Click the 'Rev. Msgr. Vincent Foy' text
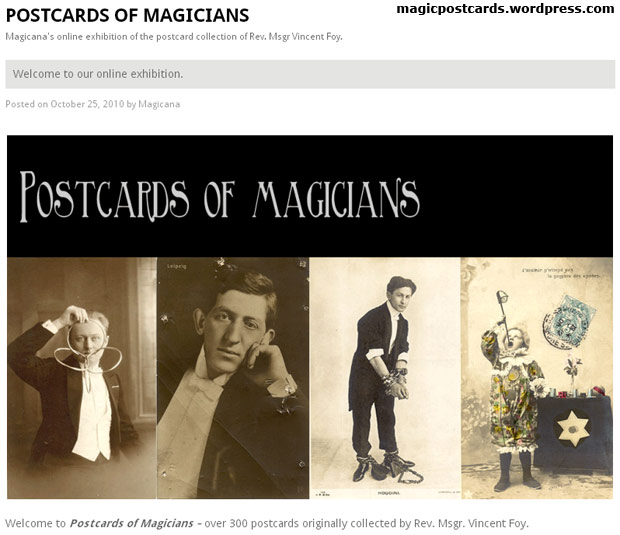Screen dimensions: 620x535 click(471, 524)
